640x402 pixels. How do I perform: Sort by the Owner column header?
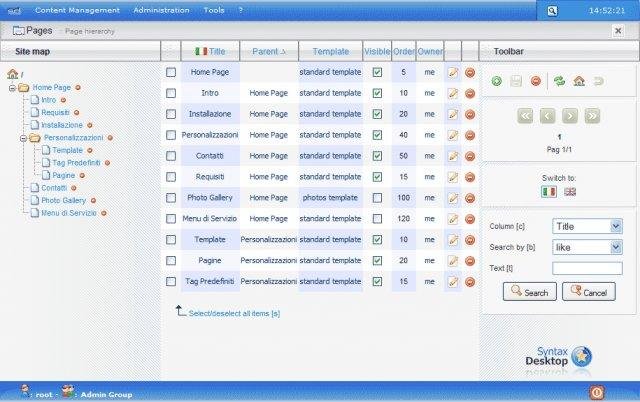pyautogui.click(x=430, y=51)
